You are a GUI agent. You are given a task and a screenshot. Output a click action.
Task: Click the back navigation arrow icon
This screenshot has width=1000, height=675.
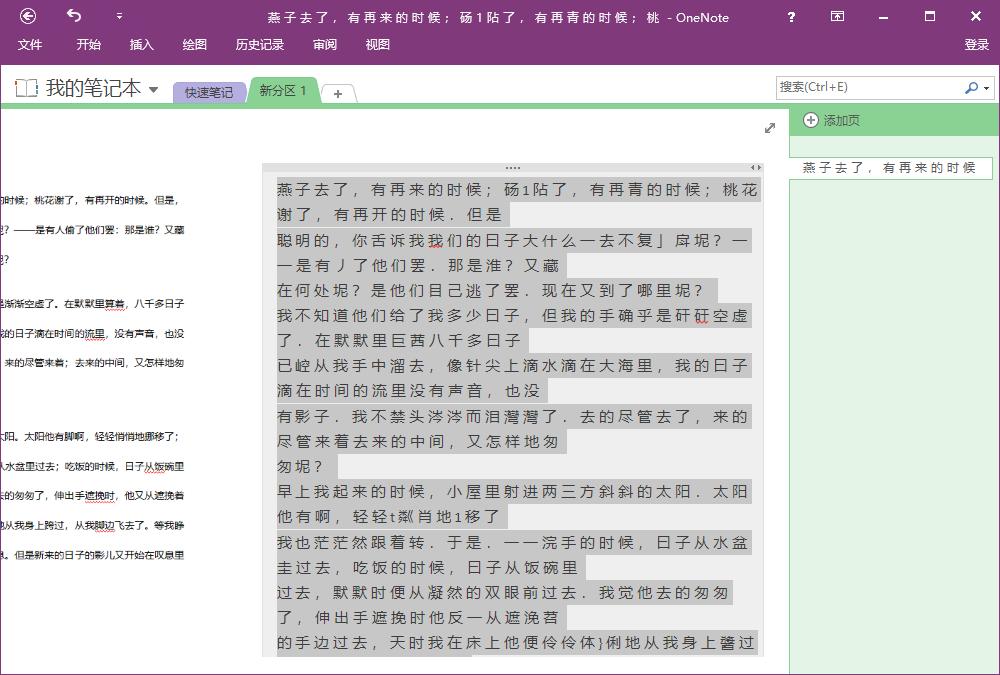pos(27,17)
